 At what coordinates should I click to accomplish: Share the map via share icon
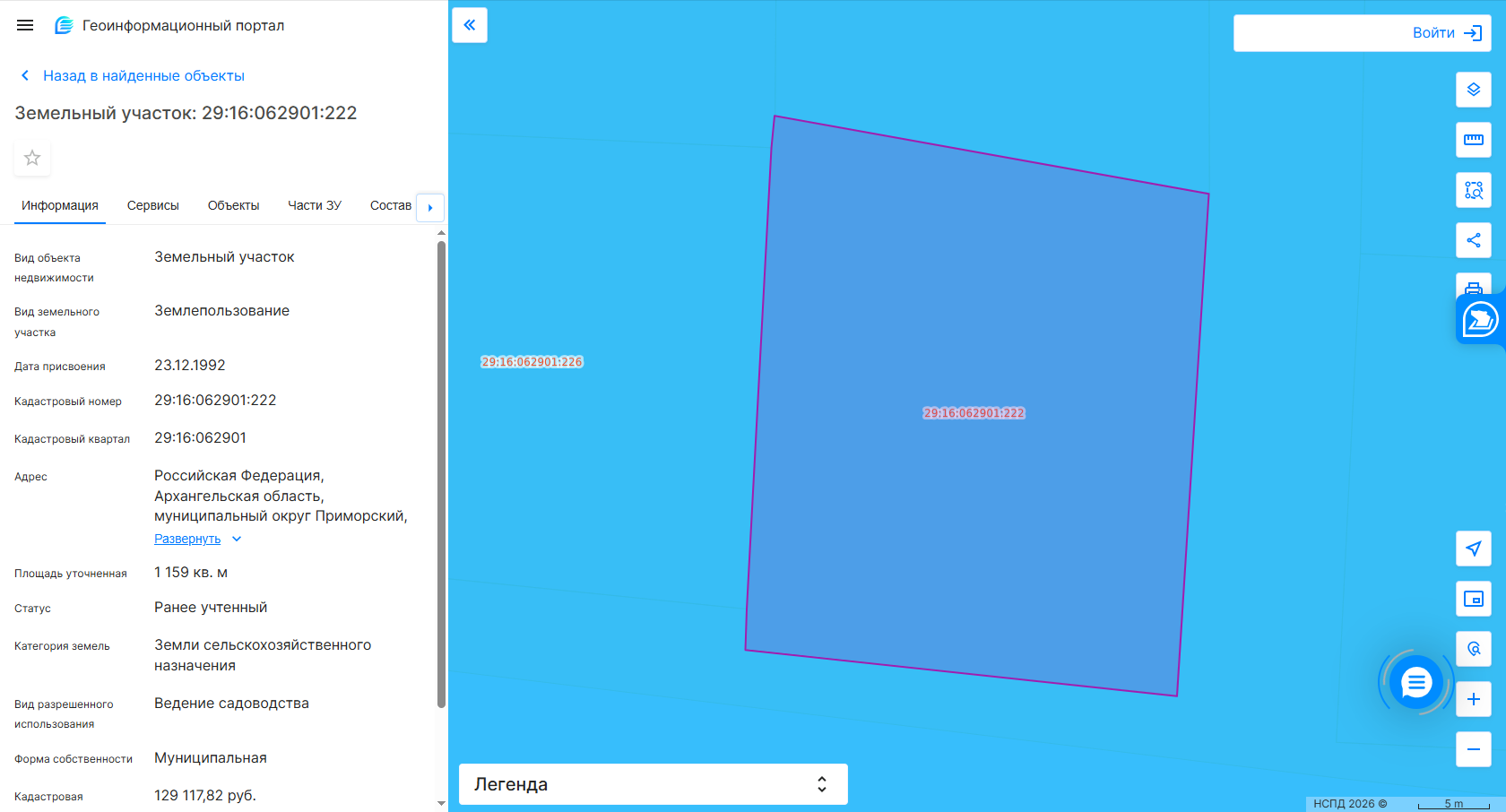1474,240
